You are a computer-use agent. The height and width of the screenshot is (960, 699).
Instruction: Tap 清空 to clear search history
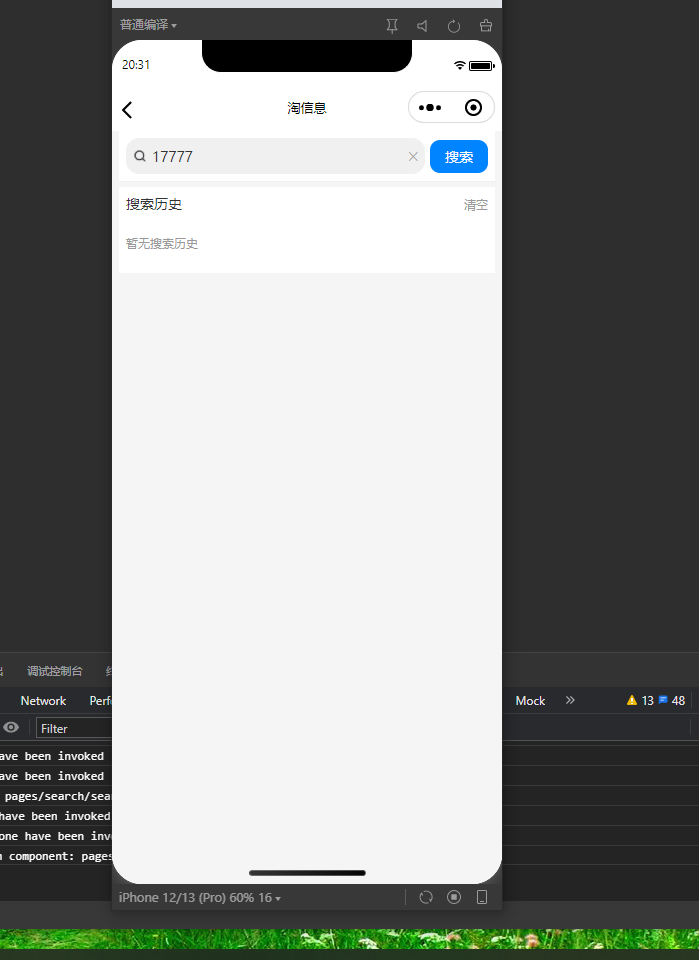[x=476, y=205]
